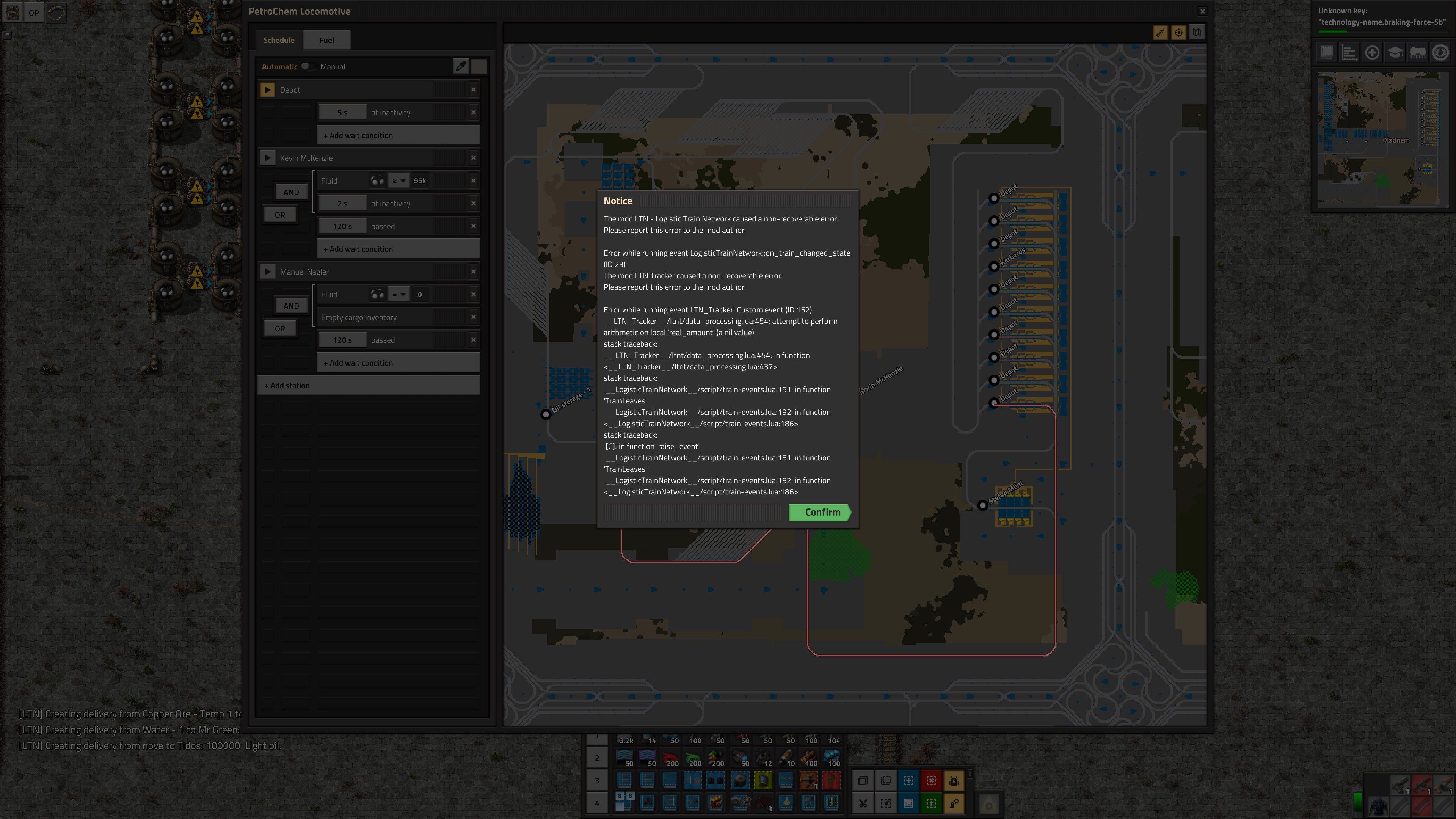Select the cut scissors tool

(x=863, y=803)
